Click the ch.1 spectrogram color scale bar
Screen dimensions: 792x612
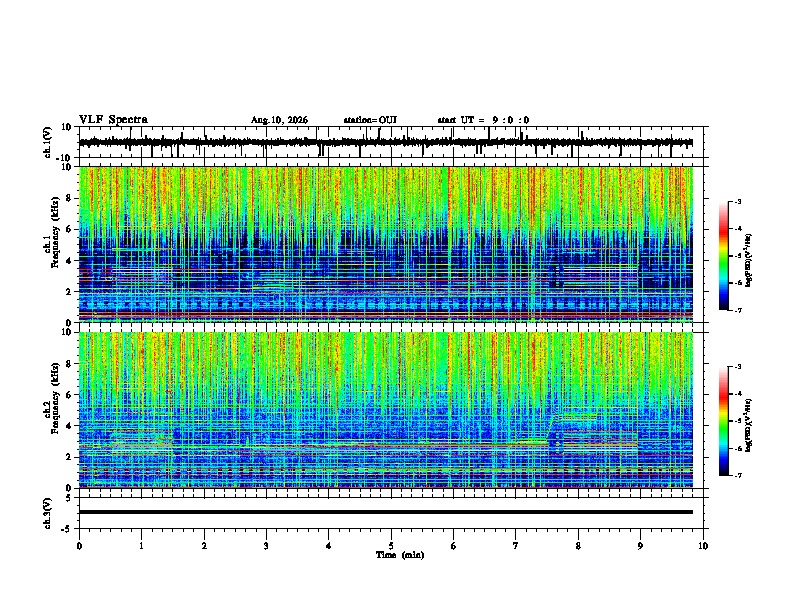[724, 256]
